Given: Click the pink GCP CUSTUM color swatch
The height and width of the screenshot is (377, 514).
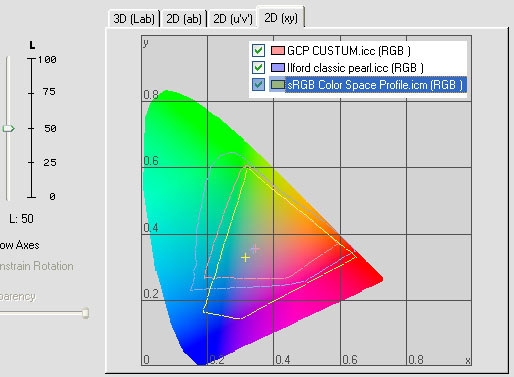Looking at the screenshot, I should click(278, 51).
